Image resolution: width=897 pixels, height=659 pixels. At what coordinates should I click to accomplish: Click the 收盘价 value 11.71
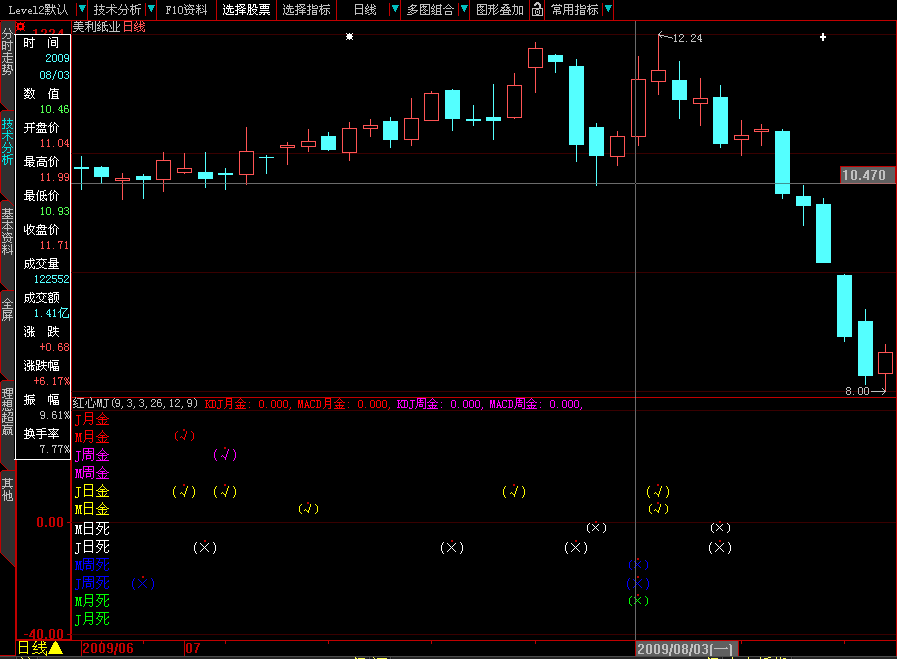tap(54, 245)
